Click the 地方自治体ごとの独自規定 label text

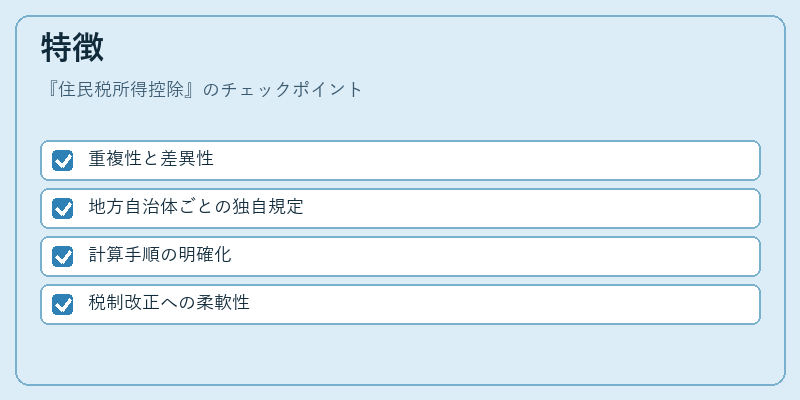(196, 207)
